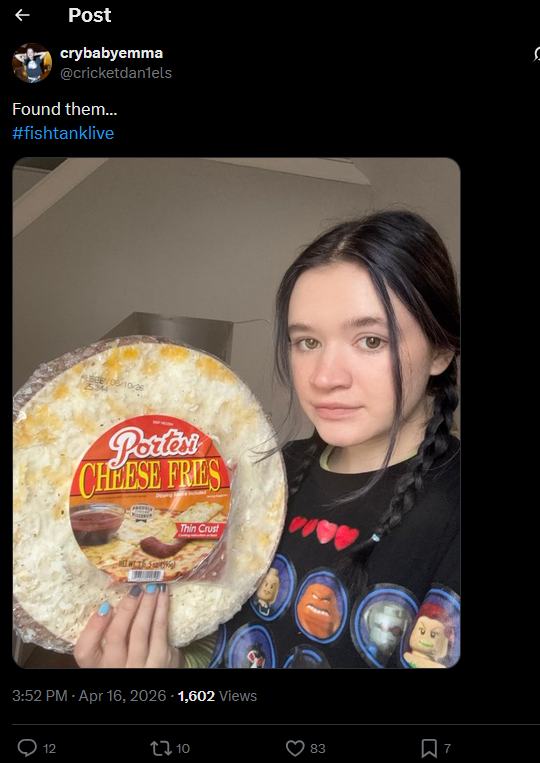Screen dimensions: 540x763
Task: Open the 3:52 PM Apr 16, 2026 timestamp
Action: [89, 696]
